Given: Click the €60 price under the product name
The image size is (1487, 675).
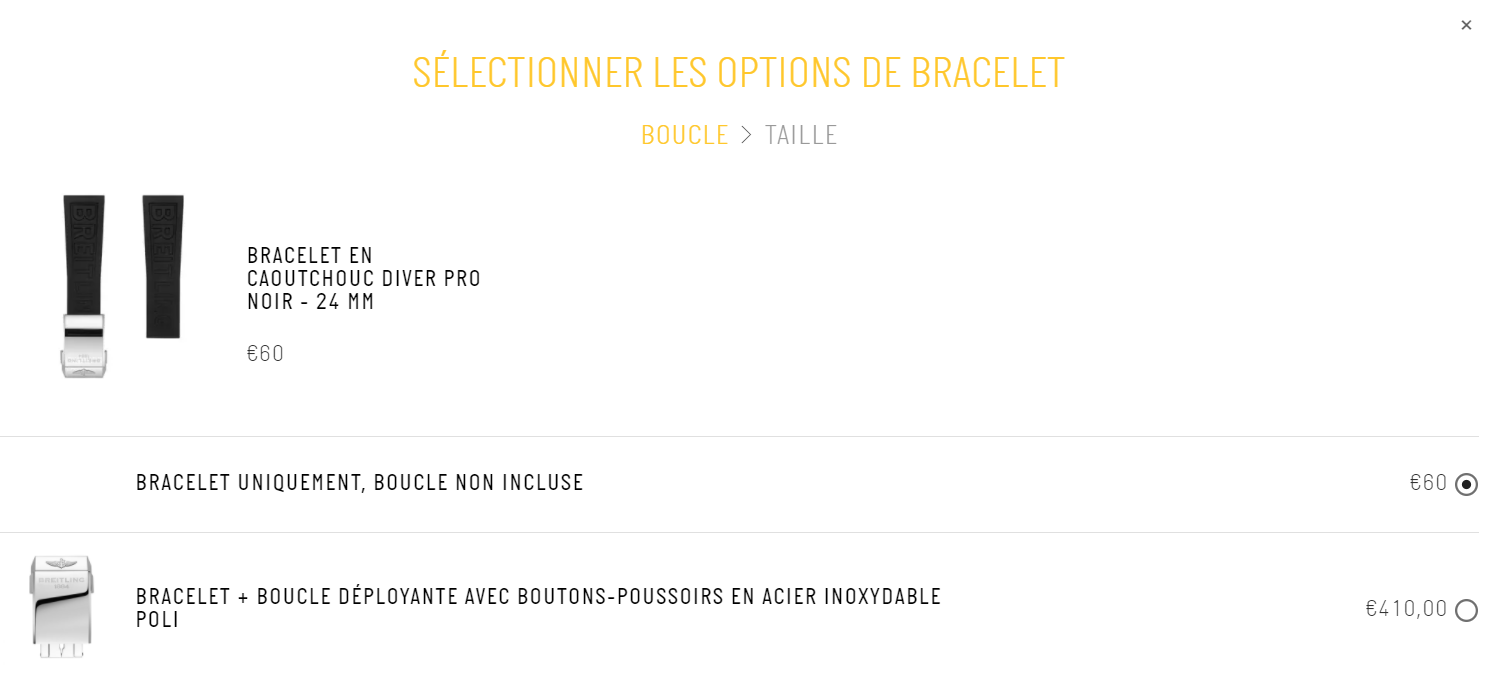Looking at the screenshot, I should pyautogui.click(x=266, y=353).
